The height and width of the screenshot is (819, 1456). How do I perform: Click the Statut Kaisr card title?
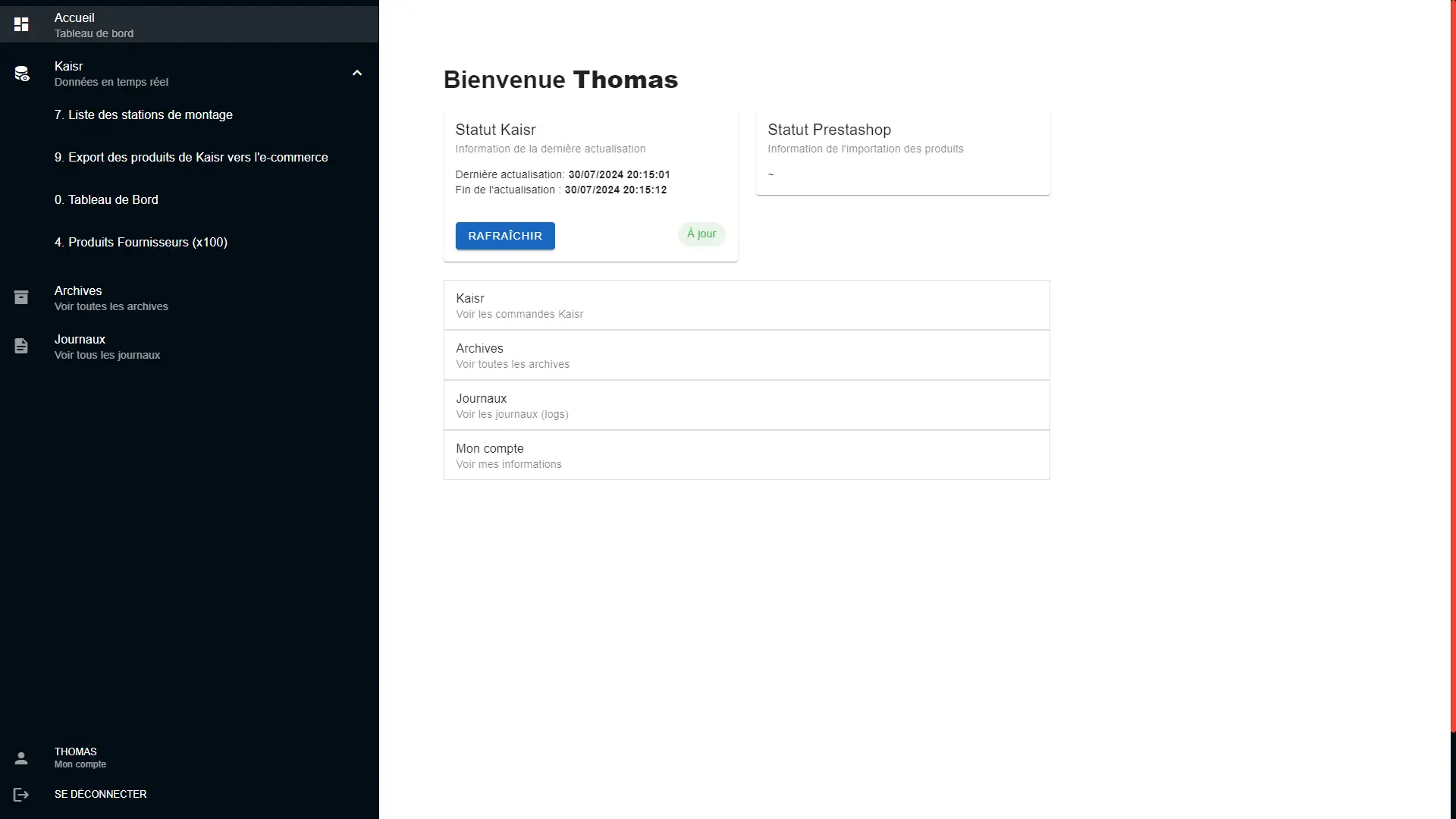(x=495, y=130)
